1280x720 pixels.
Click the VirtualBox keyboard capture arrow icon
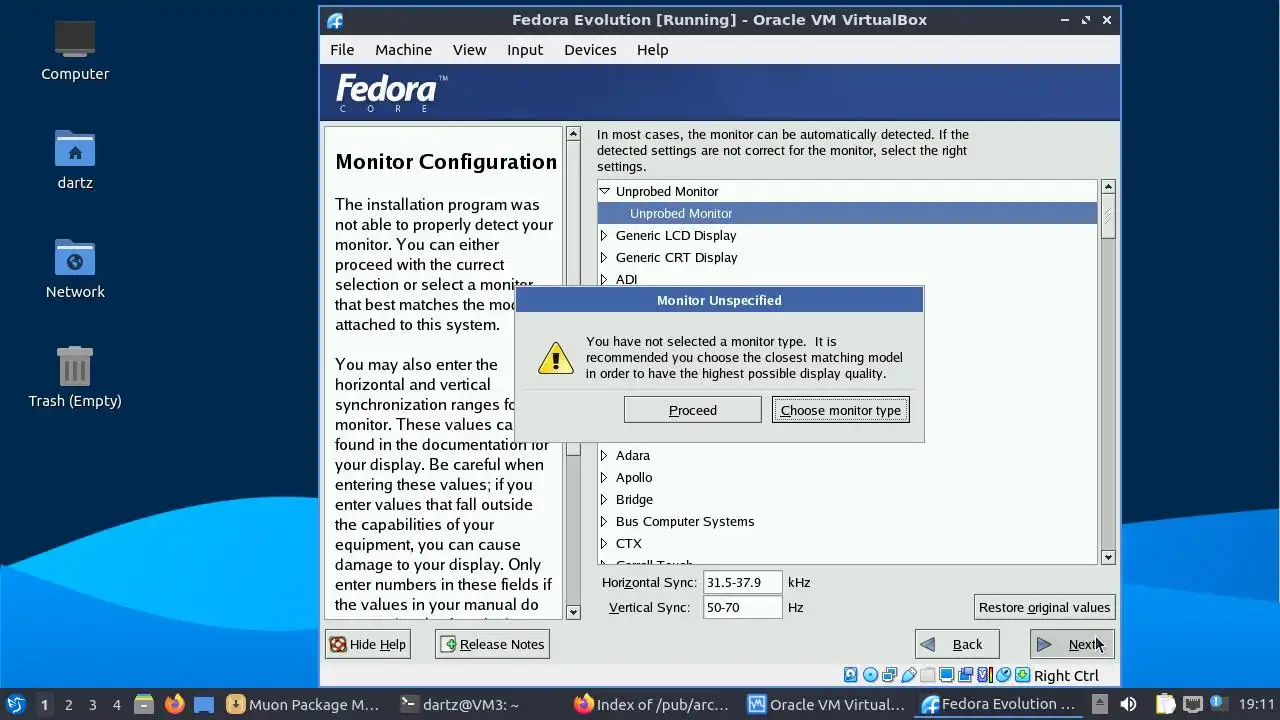pyautogui.click(x=1022, y=675)
